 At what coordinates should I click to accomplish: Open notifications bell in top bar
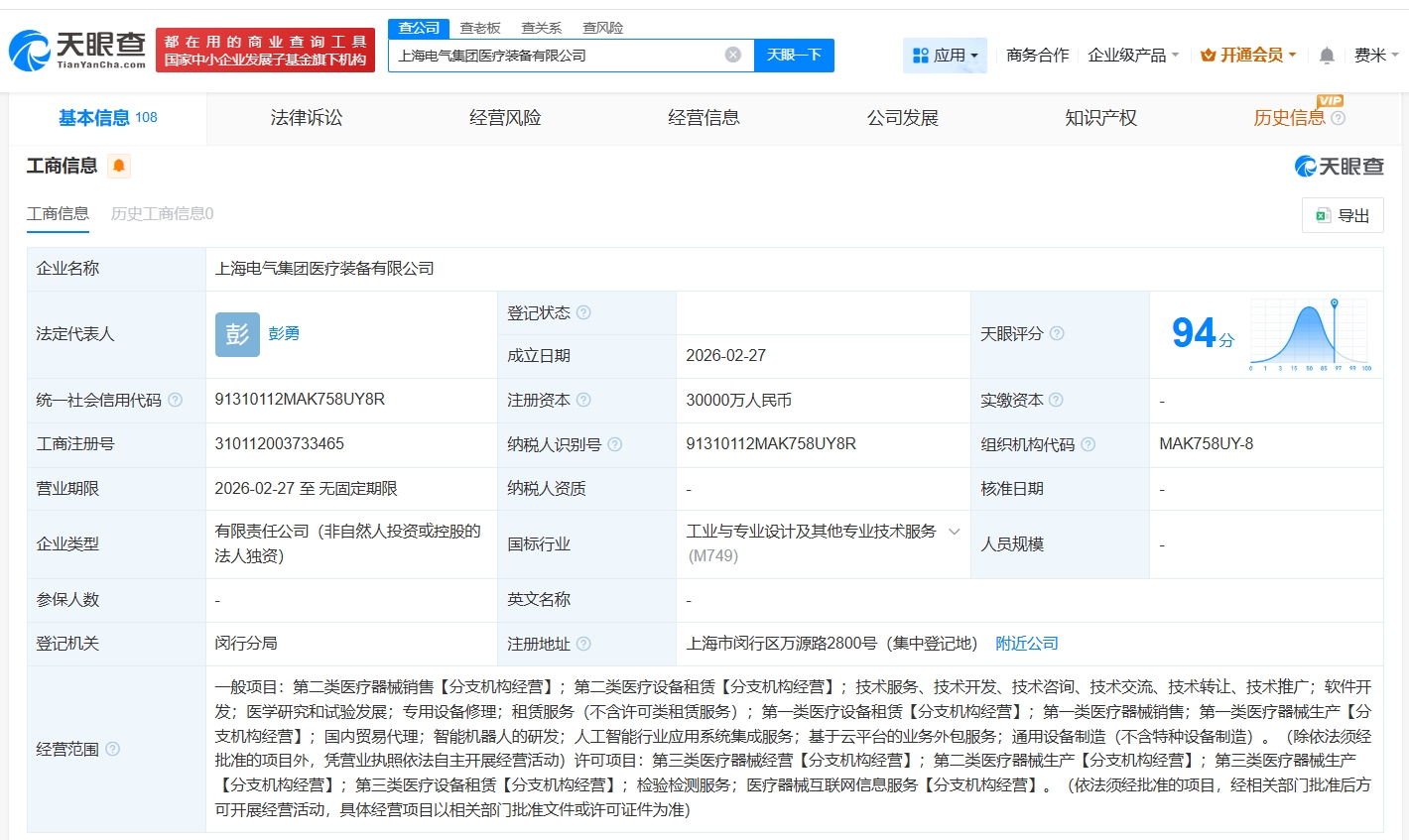coord(1327,56)
